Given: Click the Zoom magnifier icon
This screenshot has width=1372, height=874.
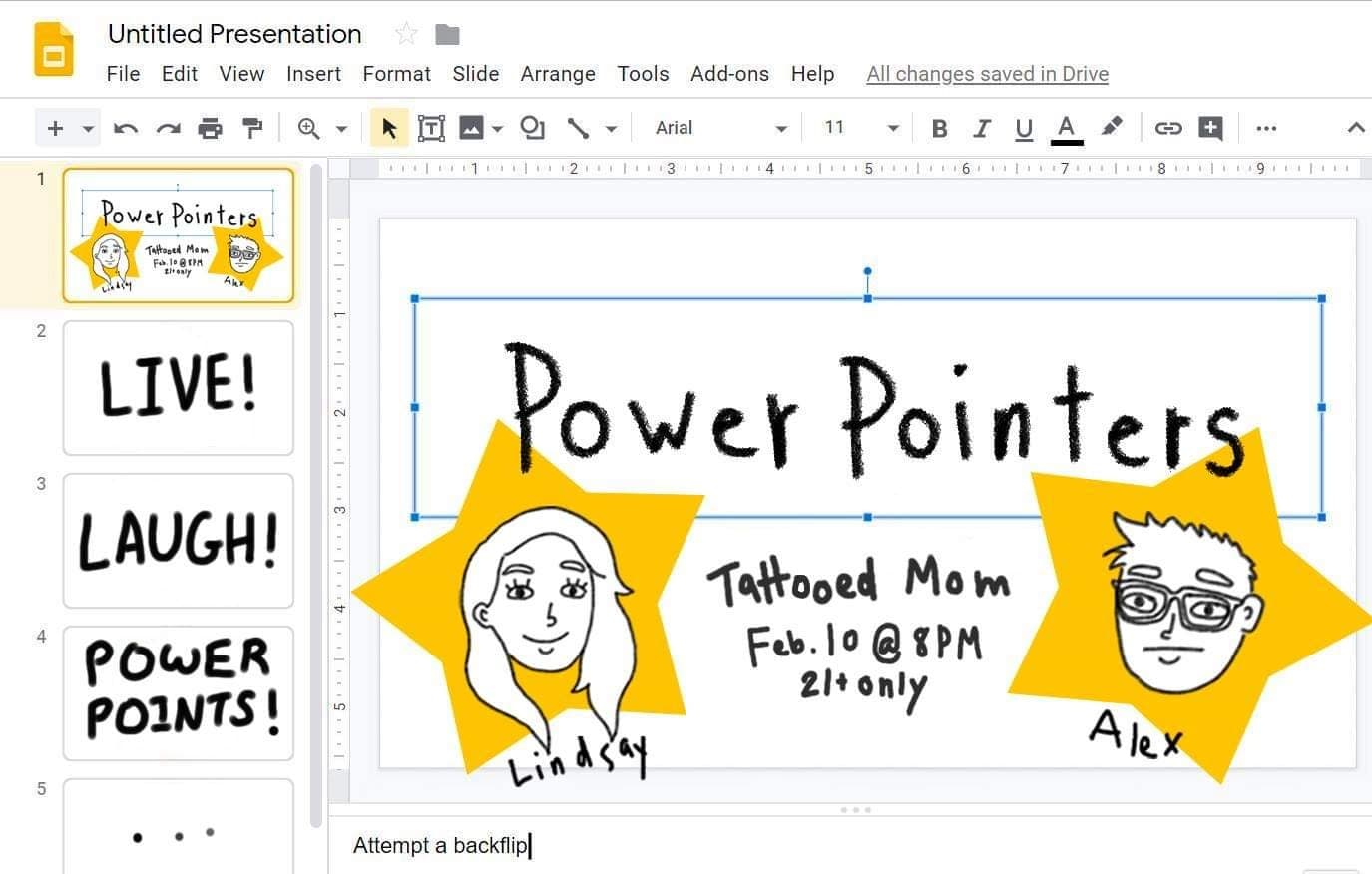Looking at the screenshot, I should 309,128.
